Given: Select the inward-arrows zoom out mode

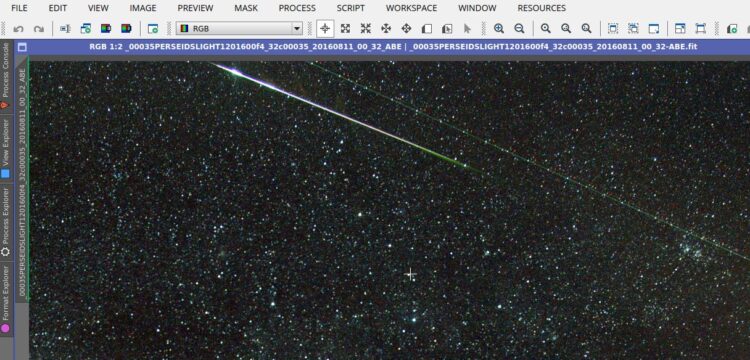Looking at the screenshot, I should click(x=366, y=29).
